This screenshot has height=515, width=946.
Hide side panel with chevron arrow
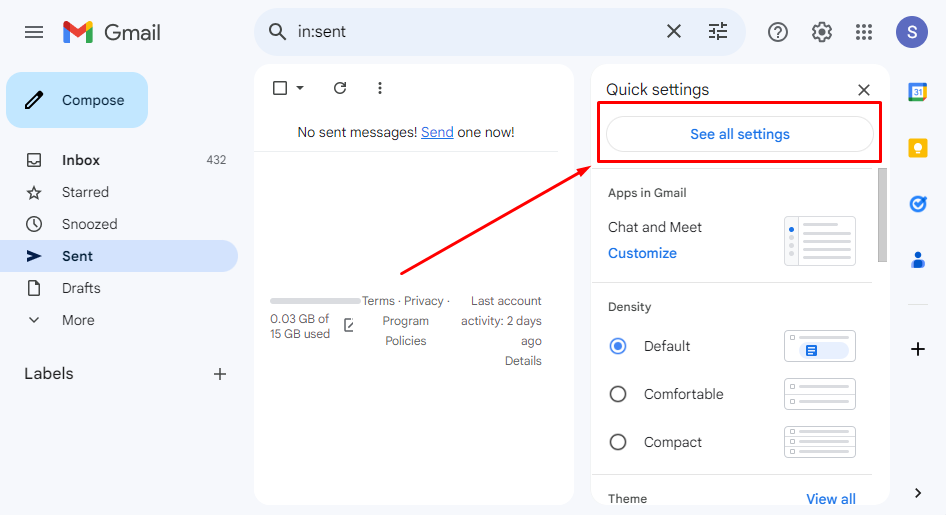(x=918, y=493)
